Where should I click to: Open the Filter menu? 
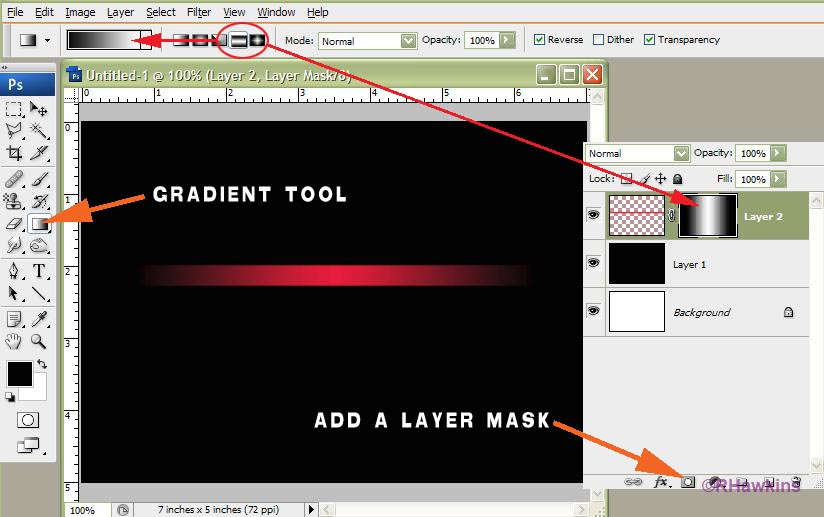(199, 12)
